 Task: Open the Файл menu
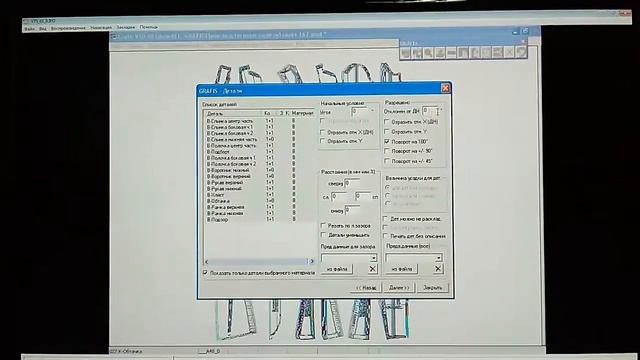tap(29, 29)
